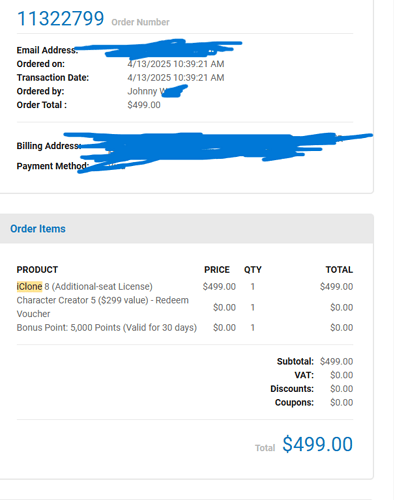Viewport: 394px width, 500px height.
Task: Click the TOTAL column header
Action: pyautogui.click(x=339, y=270)
